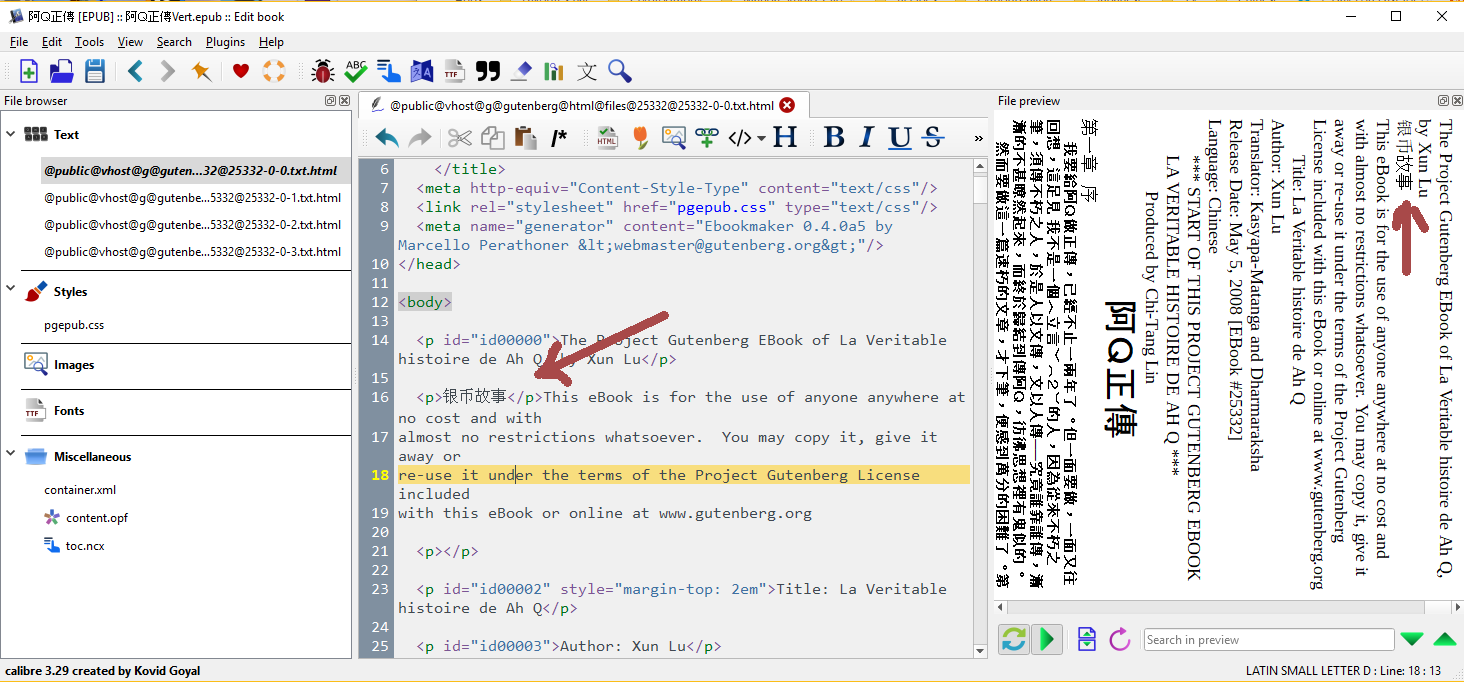
Task: Close the 25332-0-0.txt.html editor tab
Action: tap(787, 105)
